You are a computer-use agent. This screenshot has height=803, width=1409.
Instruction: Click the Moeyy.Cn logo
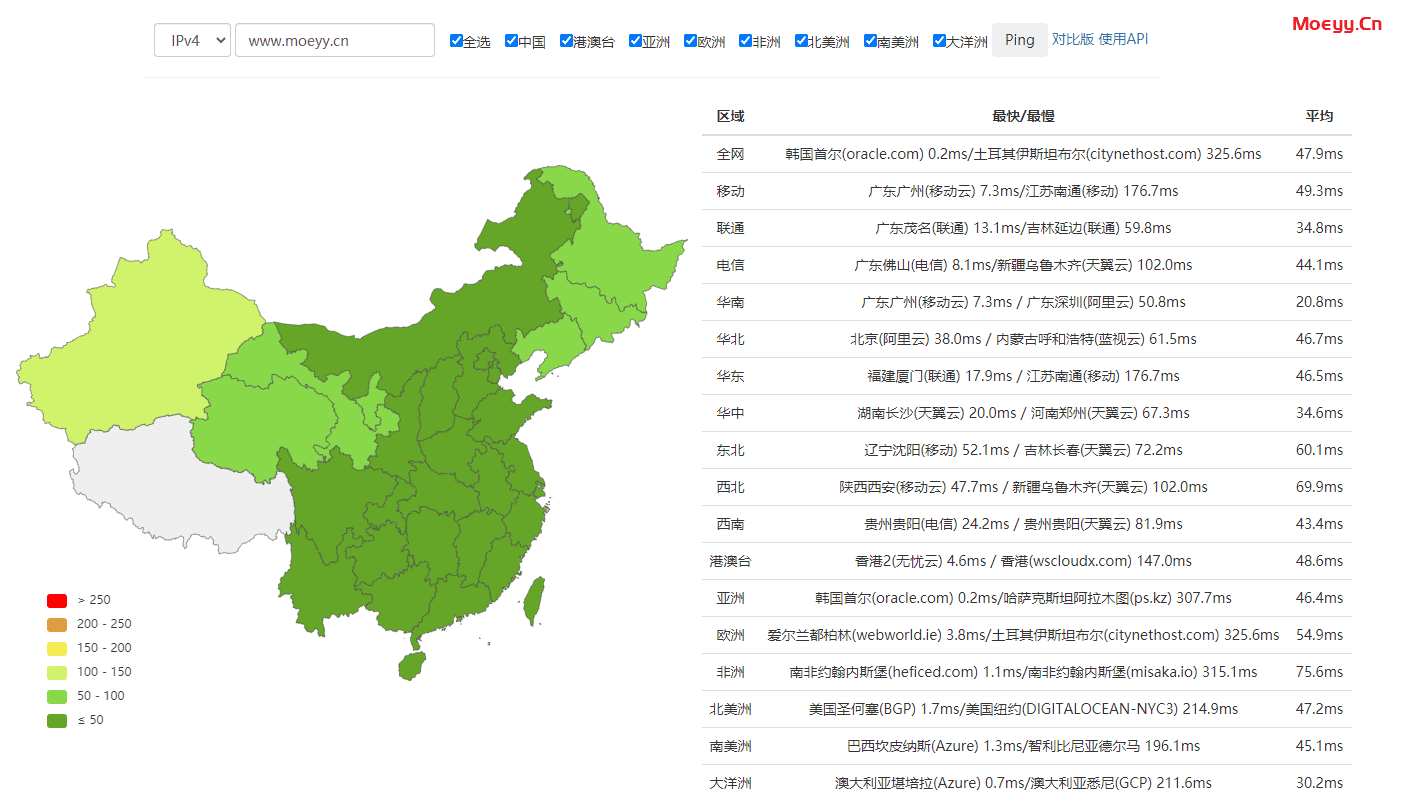coord(1336,24)
